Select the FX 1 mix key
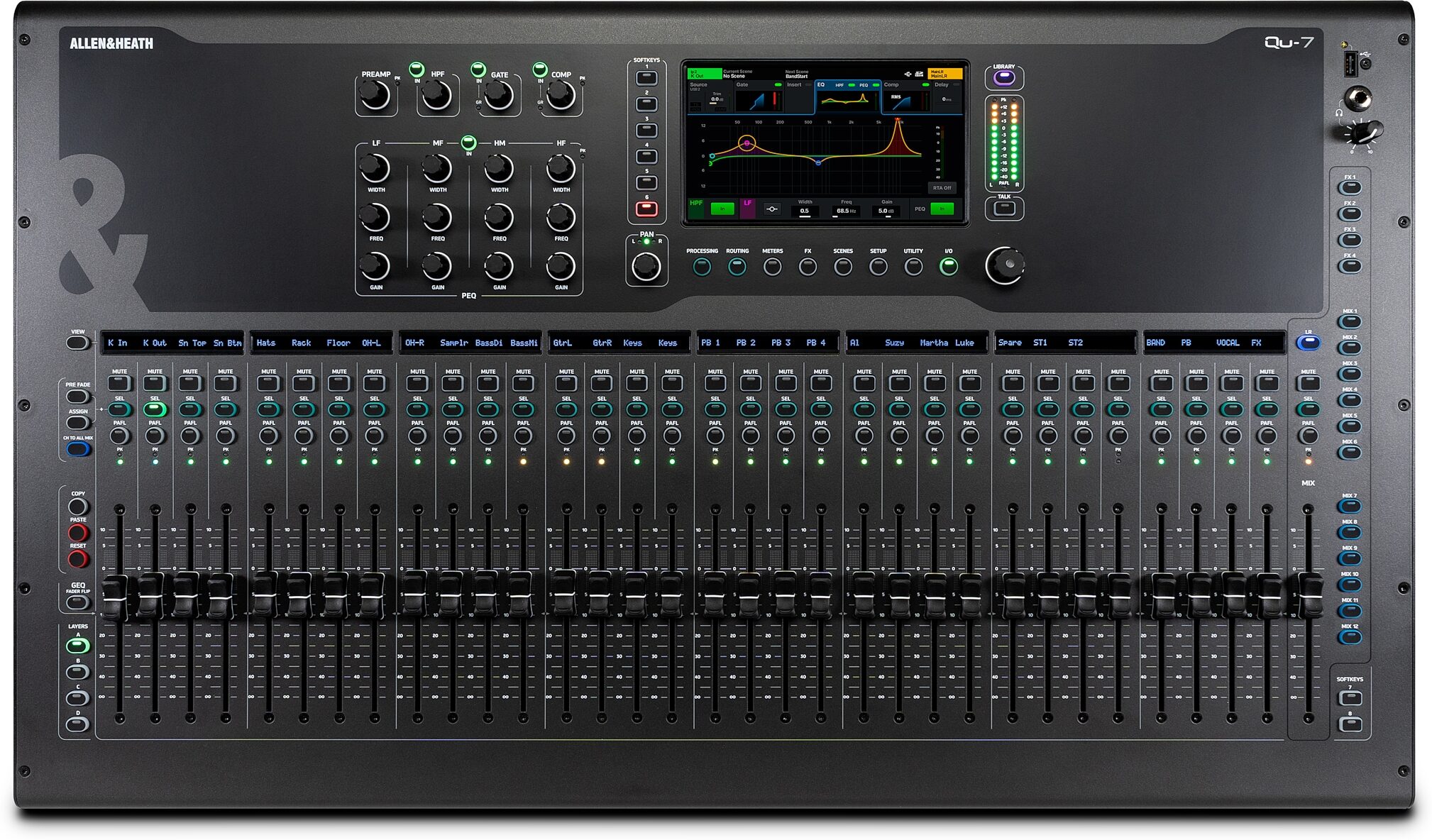The height and width of the screenshot is (840, 1432). tap(1350, 188)
